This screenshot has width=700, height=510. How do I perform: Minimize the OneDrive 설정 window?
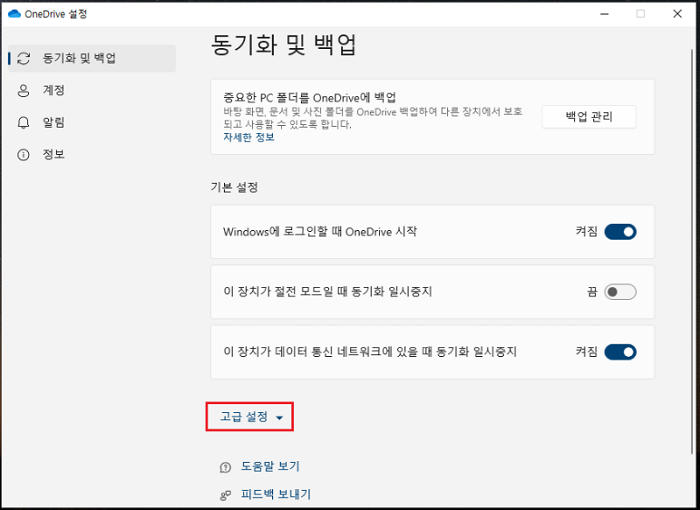(604, 14)
